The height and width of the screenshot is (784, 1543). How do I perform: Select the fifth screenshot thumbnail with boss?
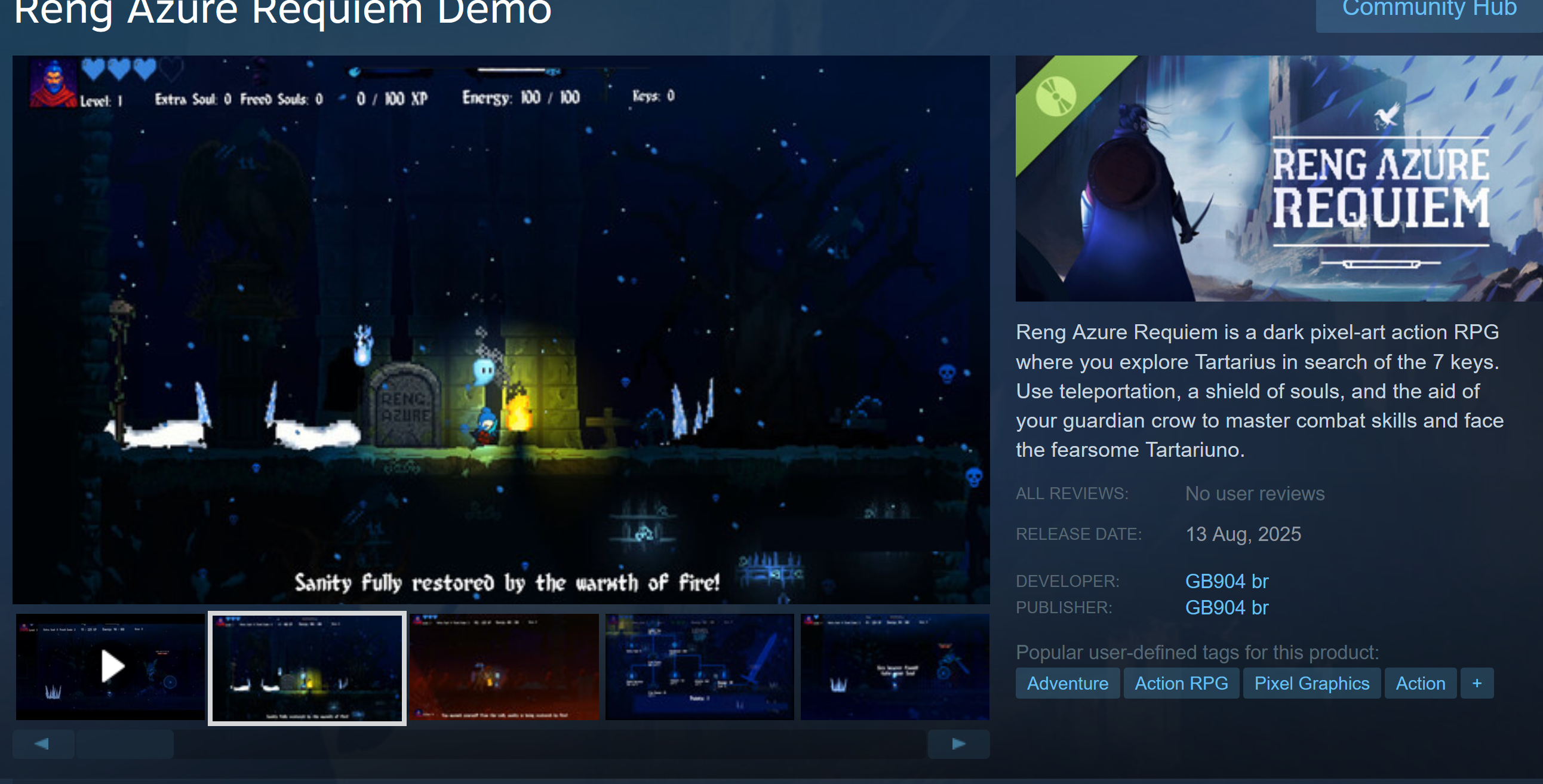895,666
